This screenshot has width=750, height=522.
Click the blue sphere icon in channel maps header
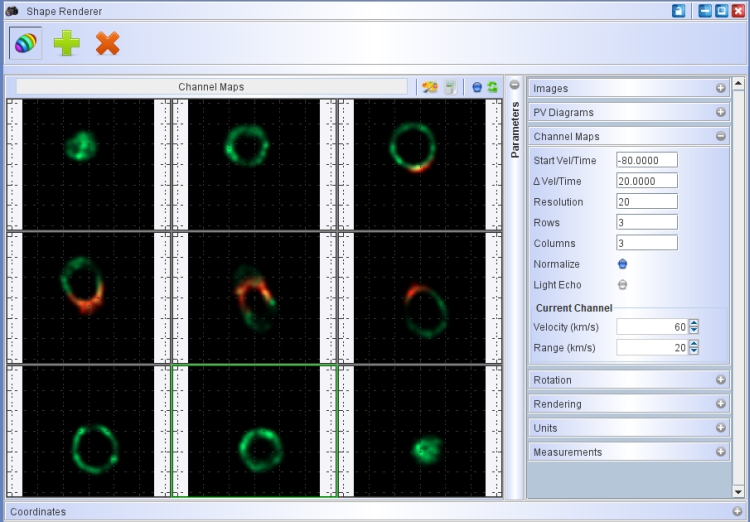pyautogui.click(x=476, y=87)
